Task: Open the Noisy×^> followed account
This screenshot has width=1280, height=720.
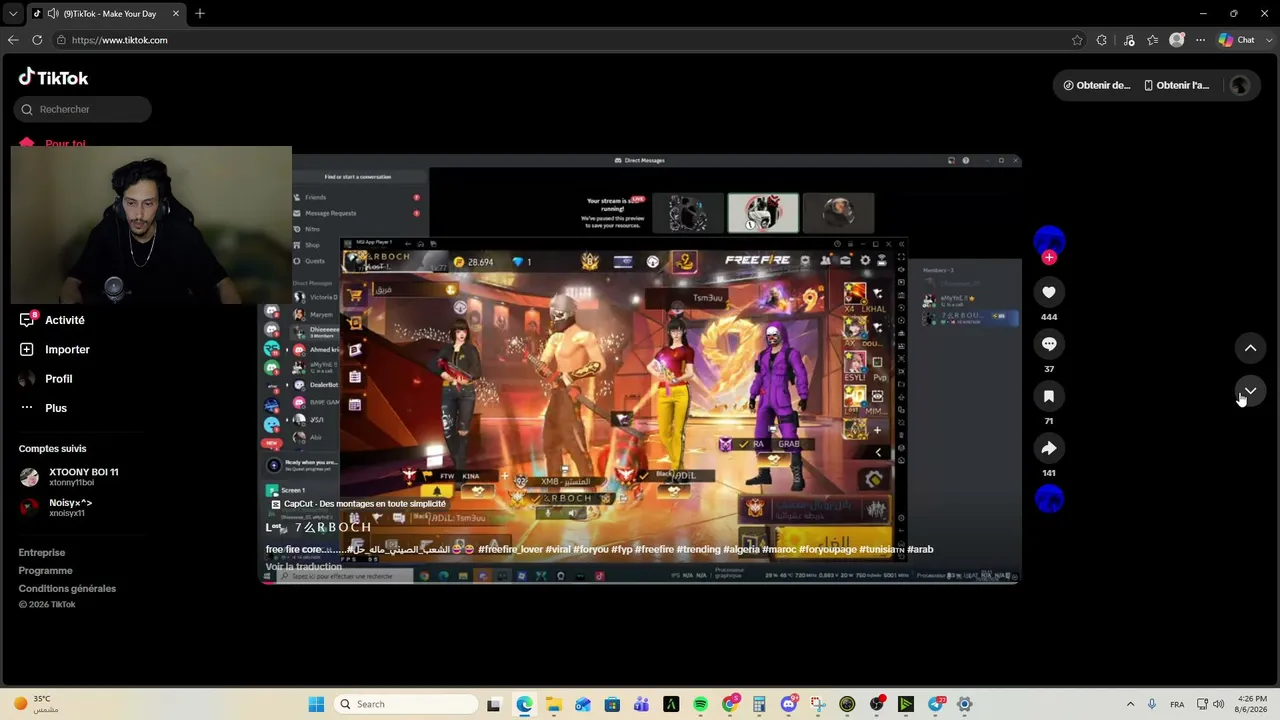Action: pyautogui.click(x=57, y=507)
